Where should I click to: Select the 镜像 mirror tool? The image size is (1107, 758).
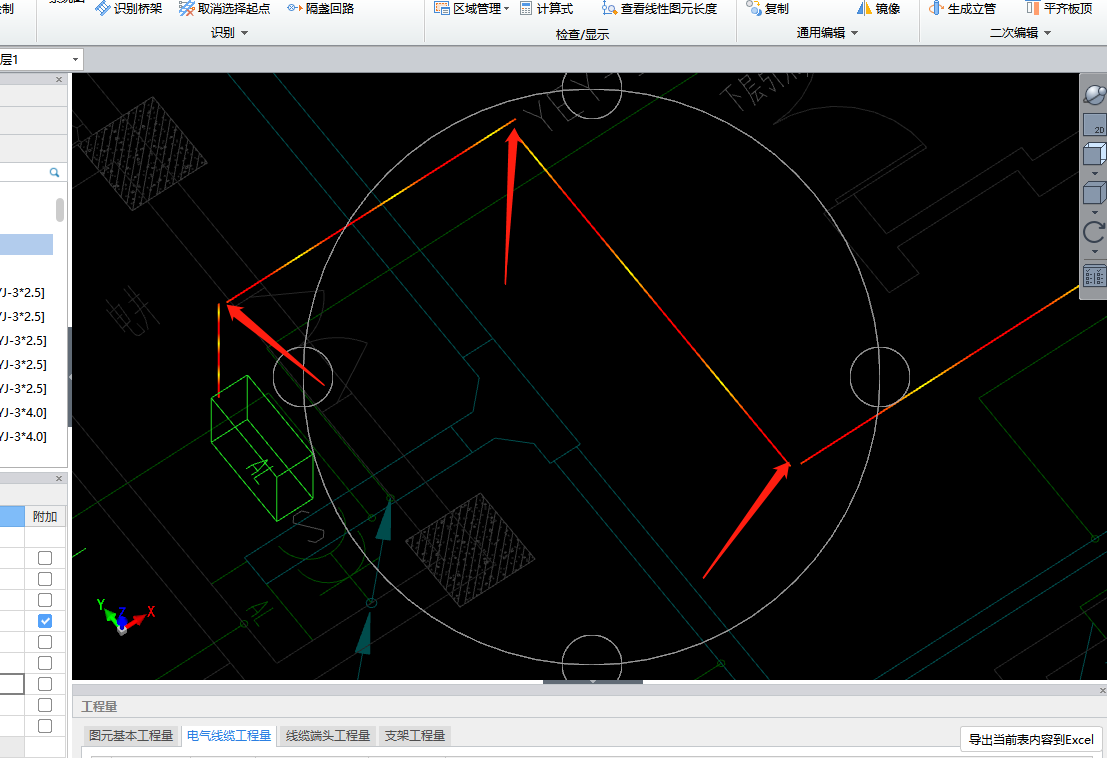click(879, 8)
